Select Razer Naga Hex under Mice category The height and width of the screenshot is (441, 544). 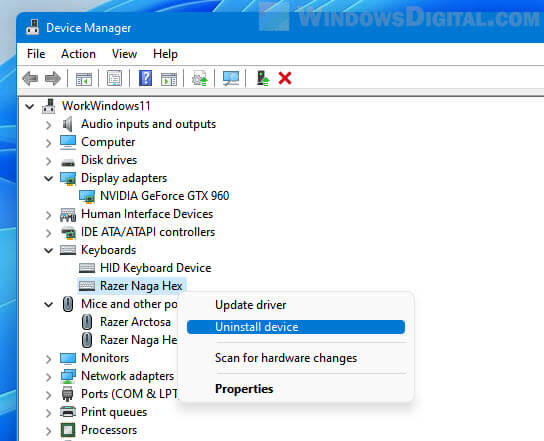coord(138,340)
